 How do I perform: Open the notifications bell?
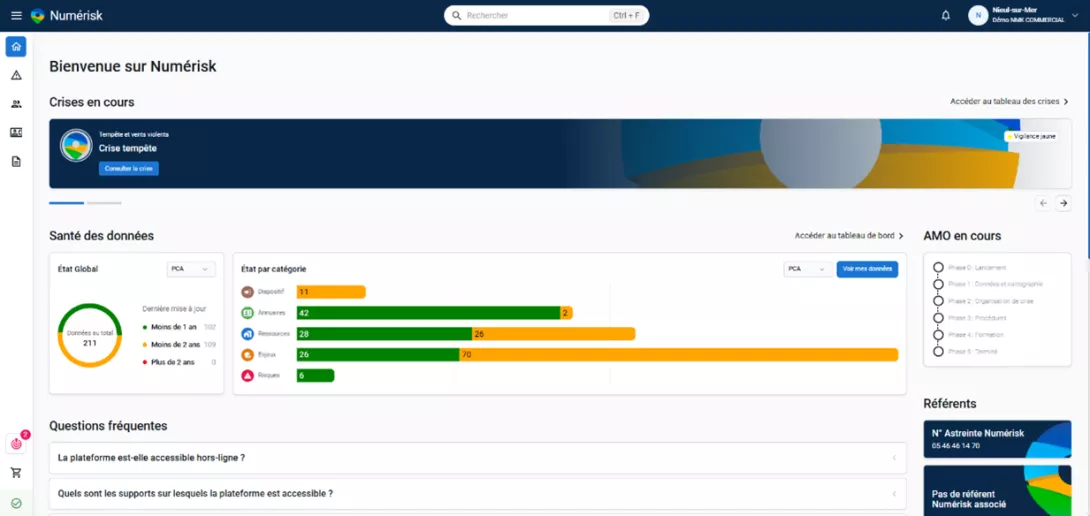[x=945, y=15]
